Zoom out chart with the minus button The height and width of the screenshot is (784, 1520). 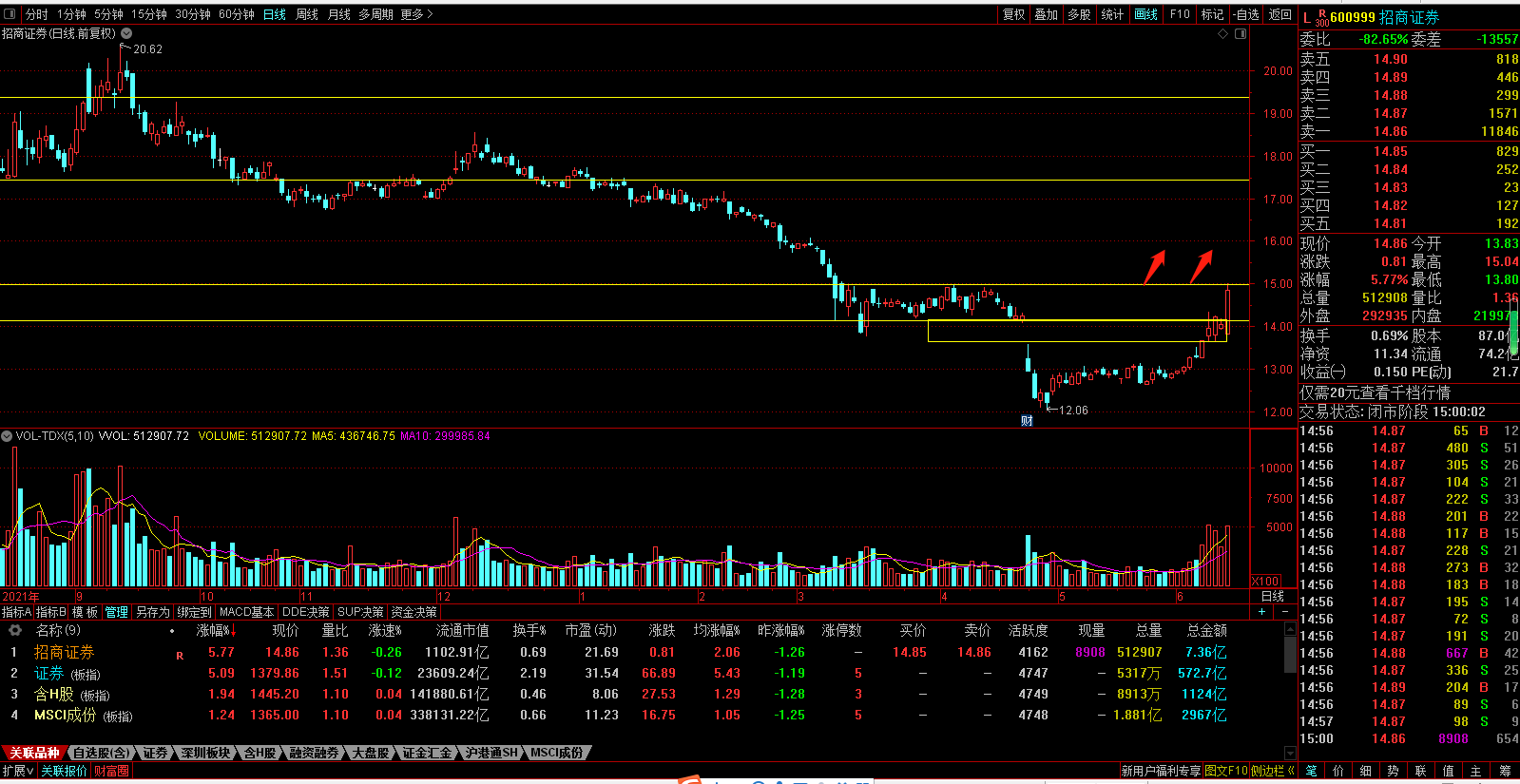(1284, 612)
